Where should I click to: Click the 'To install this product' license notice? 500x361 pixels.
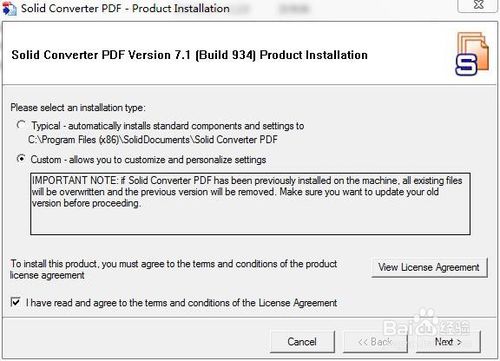[x=173, y=269]
